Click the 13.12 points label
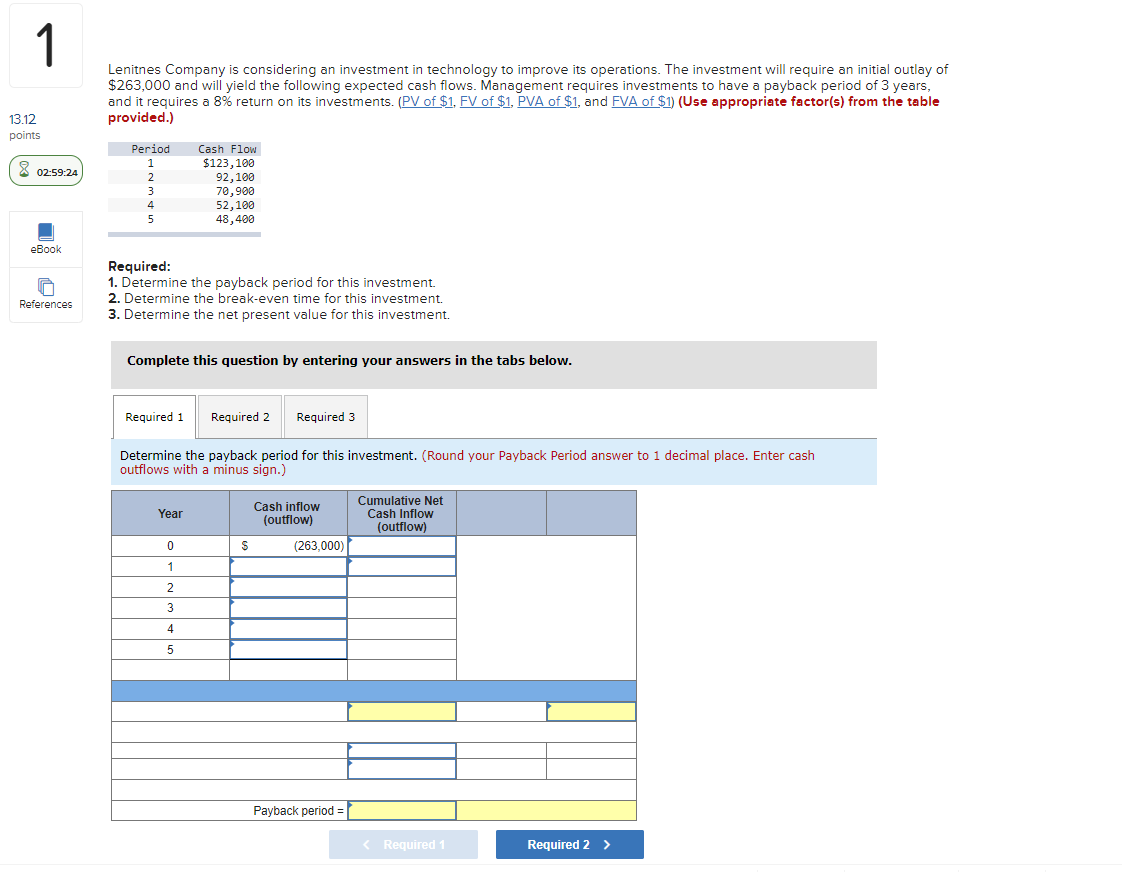Viewport: 1122px width, 872px height. point(23,119)
